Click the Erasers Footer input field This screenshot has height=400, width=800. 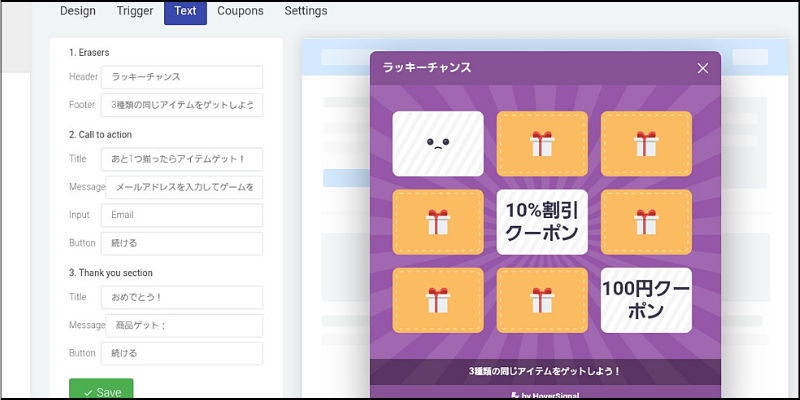point(182,105)
